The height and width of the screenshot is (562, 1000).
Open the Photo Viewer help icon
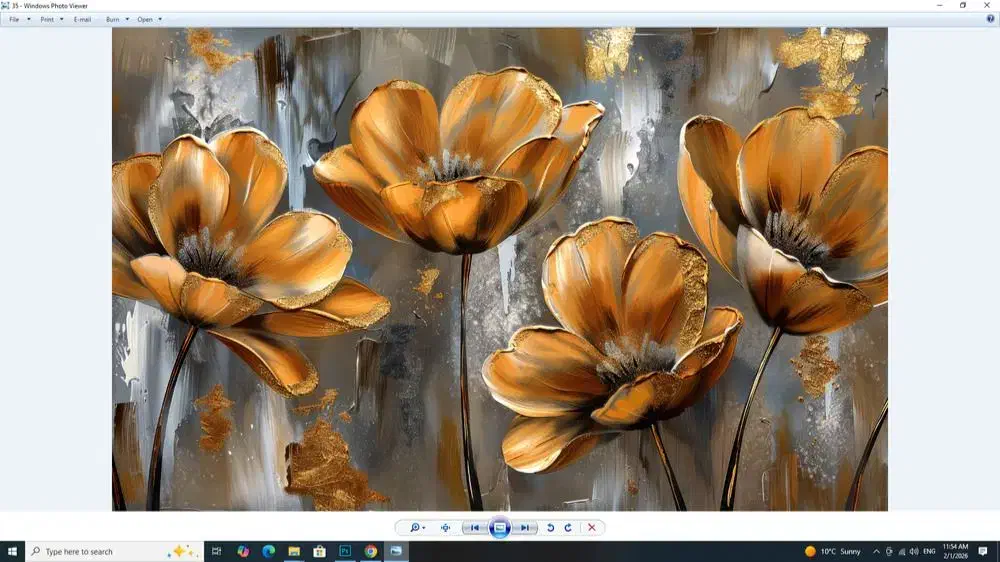point(990,19)
